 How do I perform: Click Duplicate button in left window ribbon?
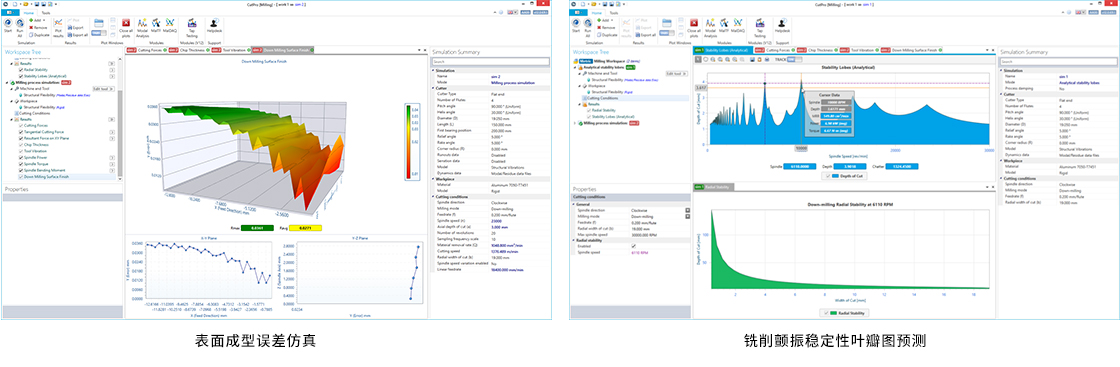point(39,34)
